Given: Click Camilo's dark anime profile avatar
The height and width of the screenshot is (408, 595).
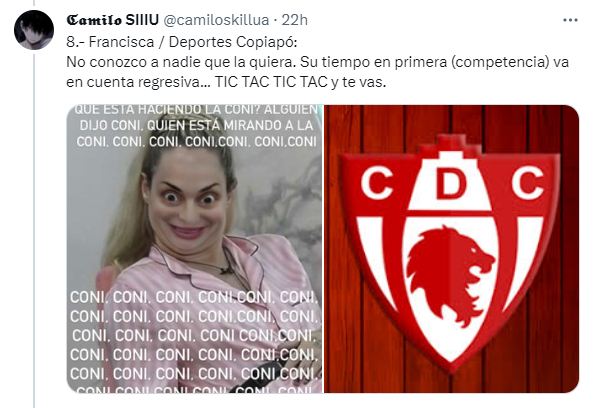Looking at the screenshot, I should click(34, 30).
